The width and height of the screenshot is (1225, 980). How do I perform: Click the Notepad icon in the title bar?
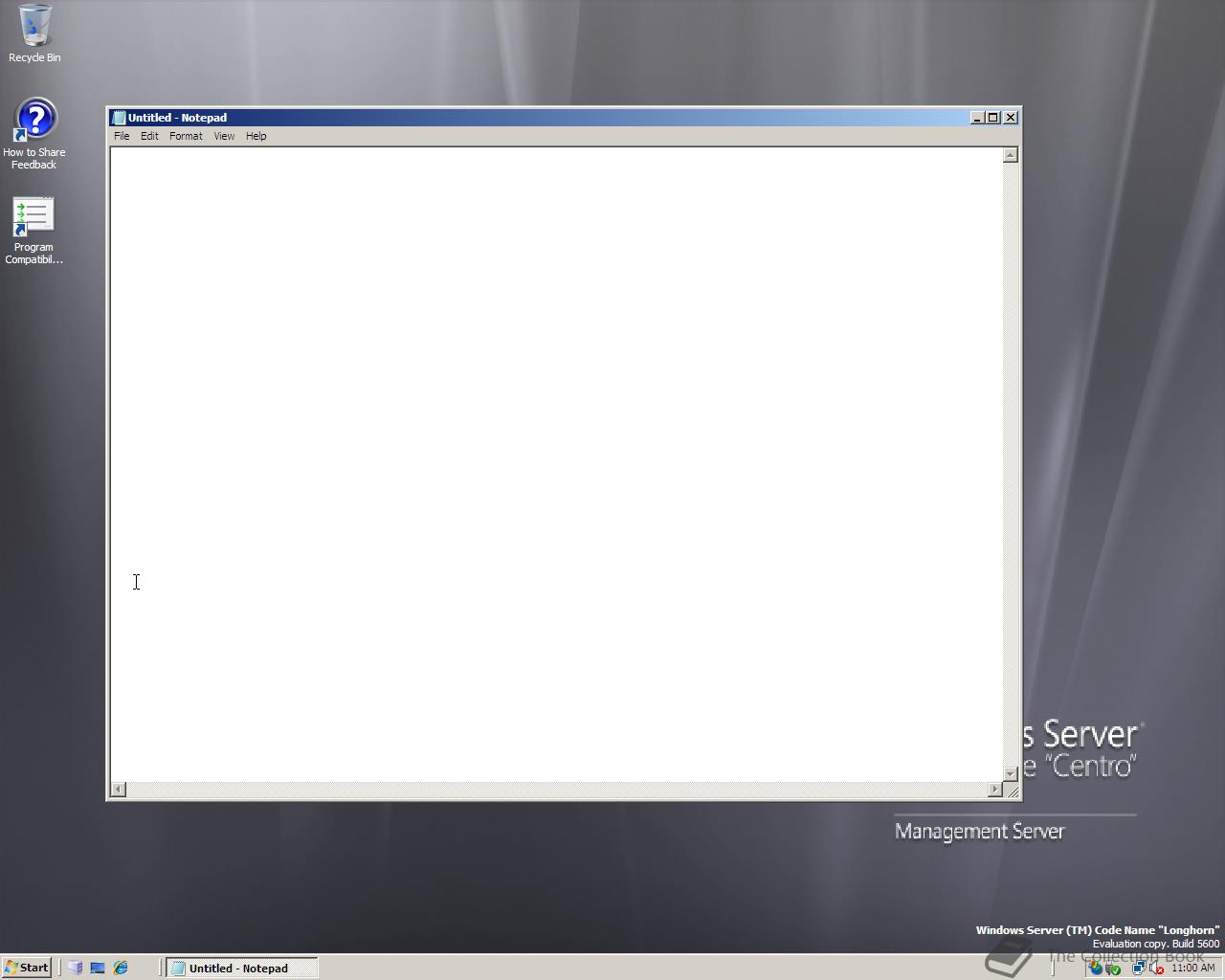(119, 118)
